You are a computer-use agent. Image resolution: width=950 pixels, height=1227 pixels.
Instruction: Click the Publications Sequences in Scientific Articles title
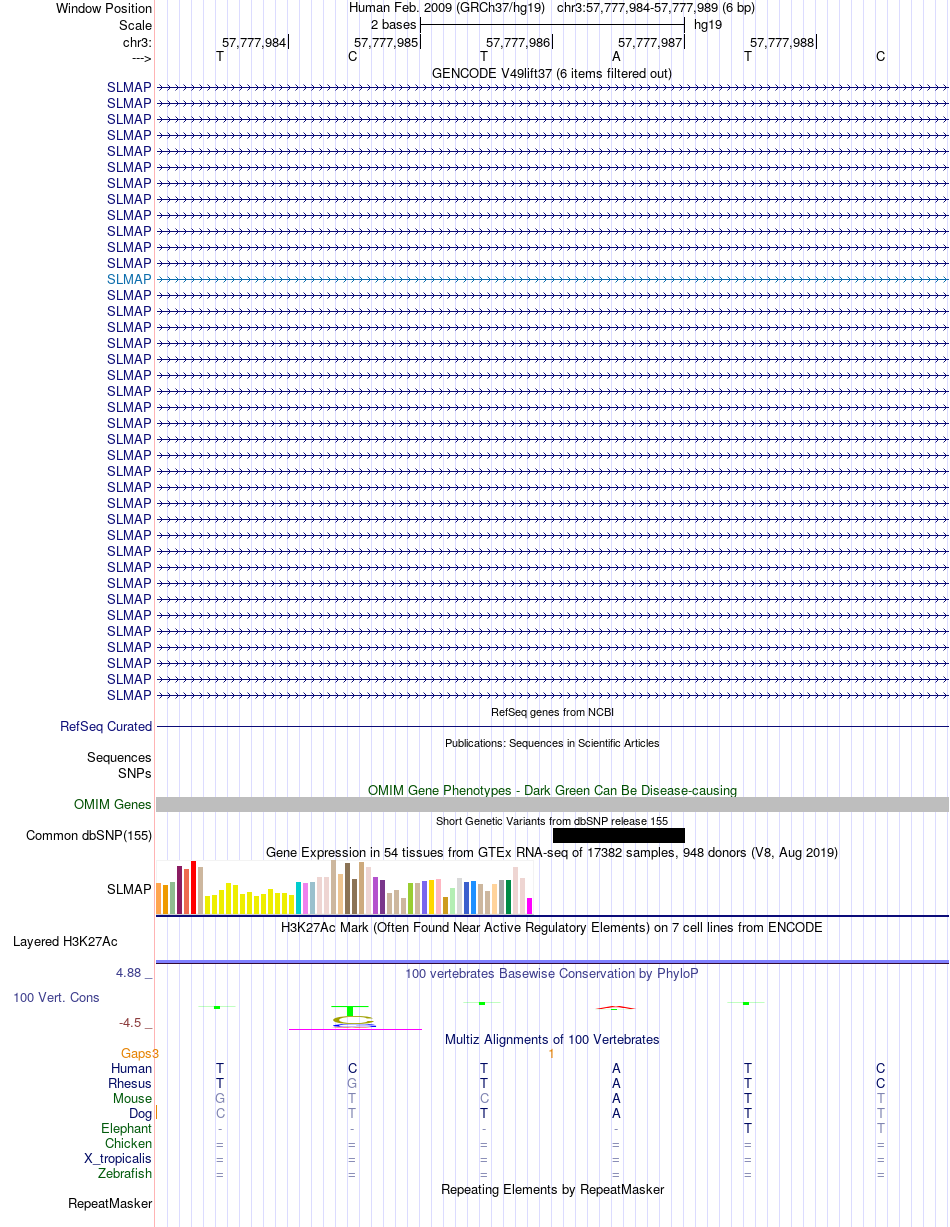click(x=552, y=743)
